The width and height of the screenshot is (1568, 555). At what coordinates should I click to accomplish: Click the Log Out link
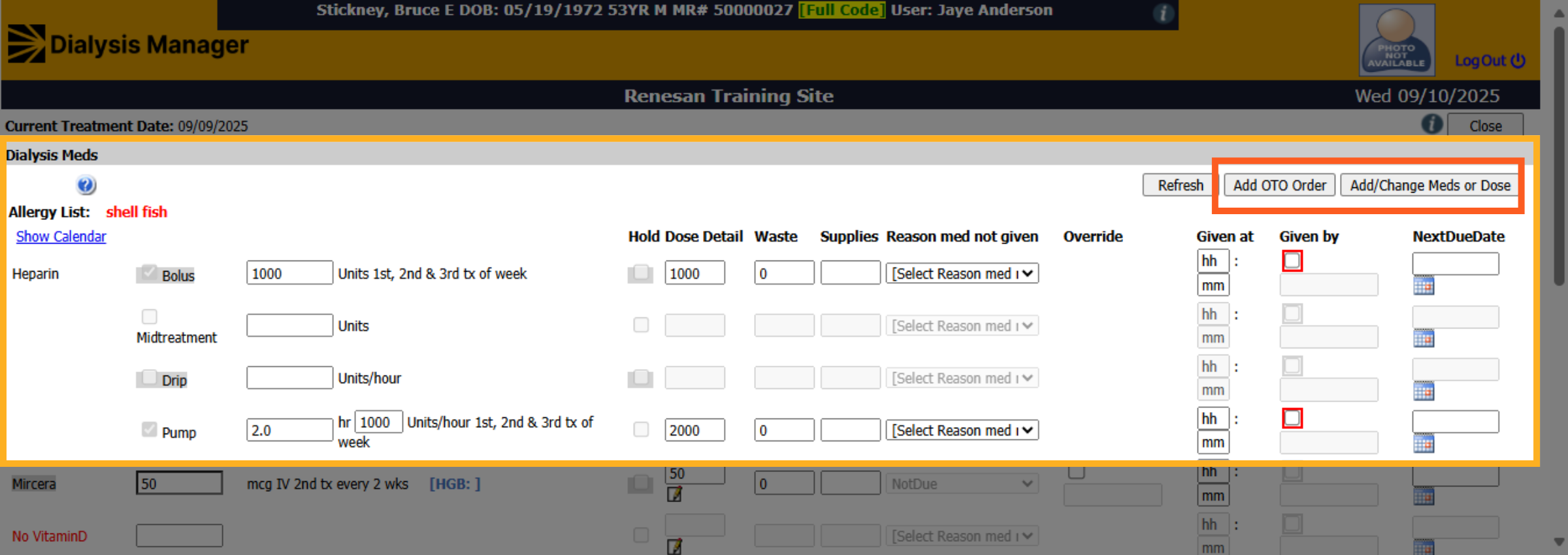pos(1480,61)
